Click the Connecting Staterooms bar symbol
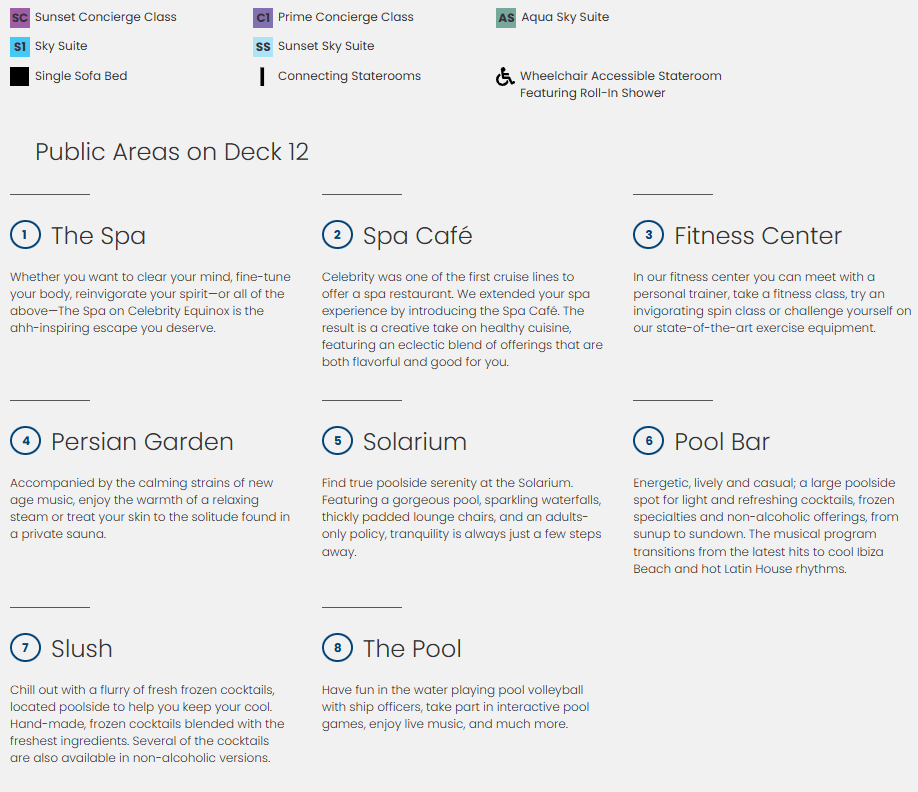Viewport: 918px width, 792px height. [x=262, y=76]
